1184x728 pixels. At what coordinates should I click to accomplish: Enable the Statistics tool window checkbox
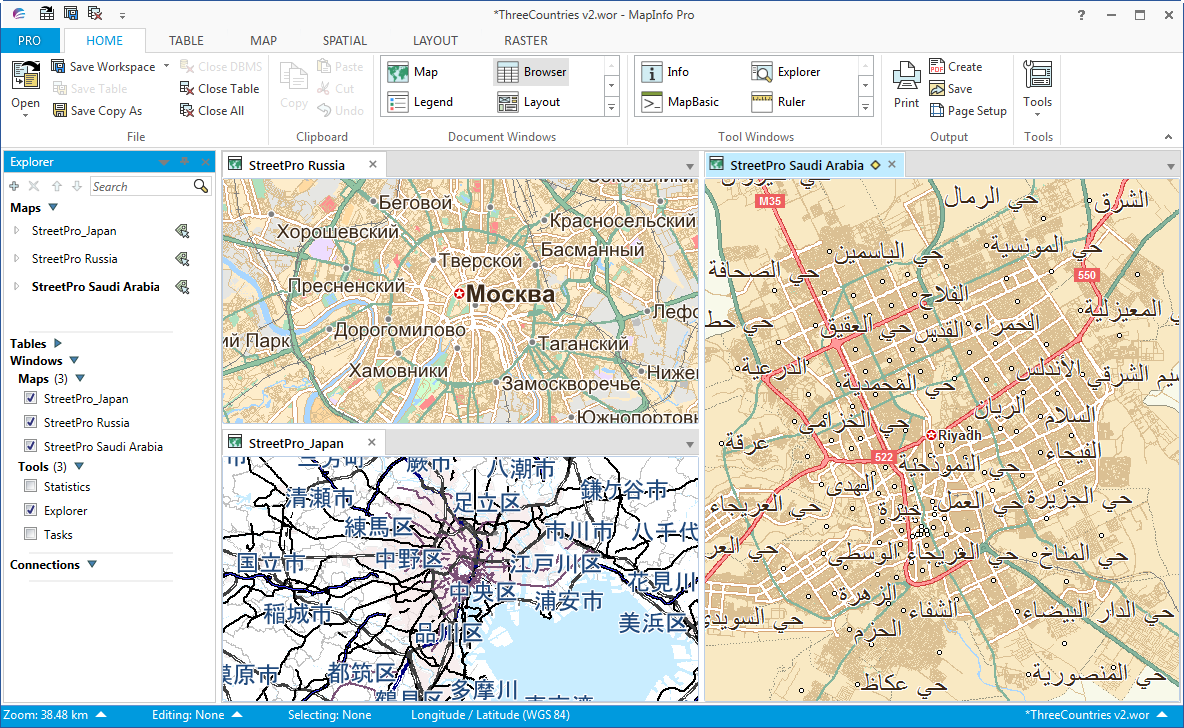[30, 486]
